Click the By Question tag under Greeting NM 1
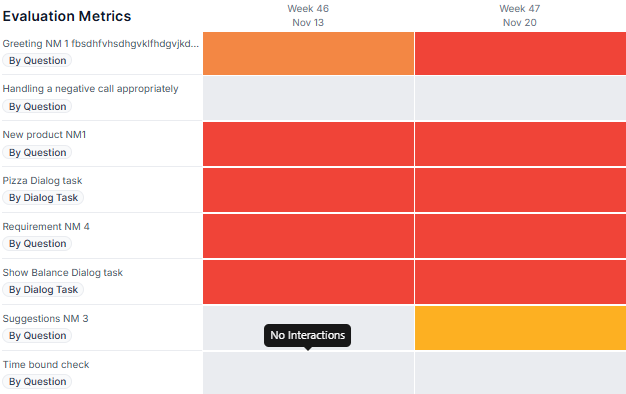 tap(38, 61)
